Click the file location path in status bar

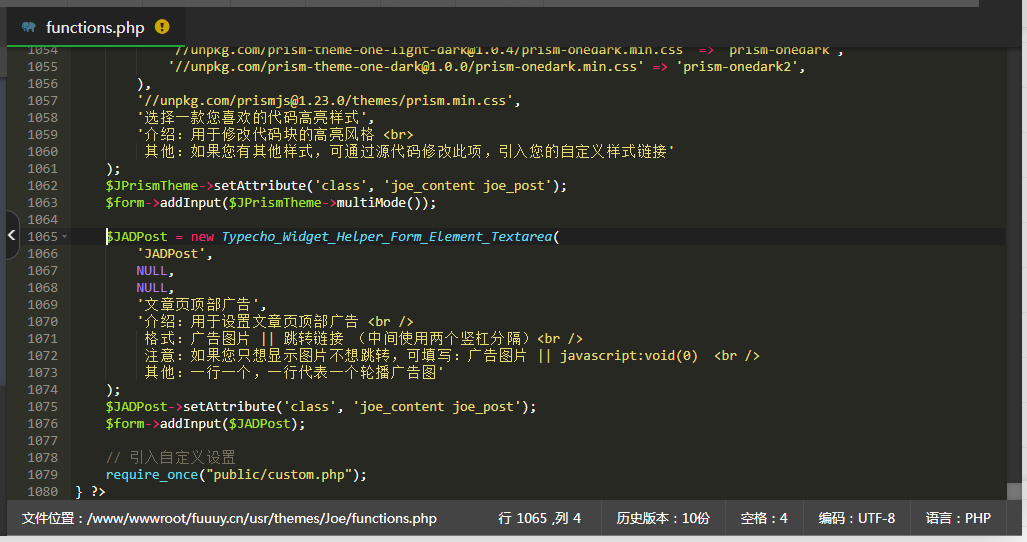click(229, 518)
